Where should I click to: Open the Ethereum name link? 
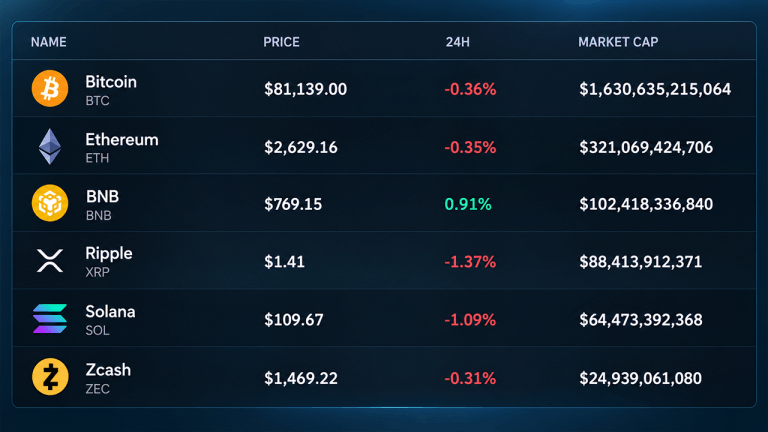122,140
